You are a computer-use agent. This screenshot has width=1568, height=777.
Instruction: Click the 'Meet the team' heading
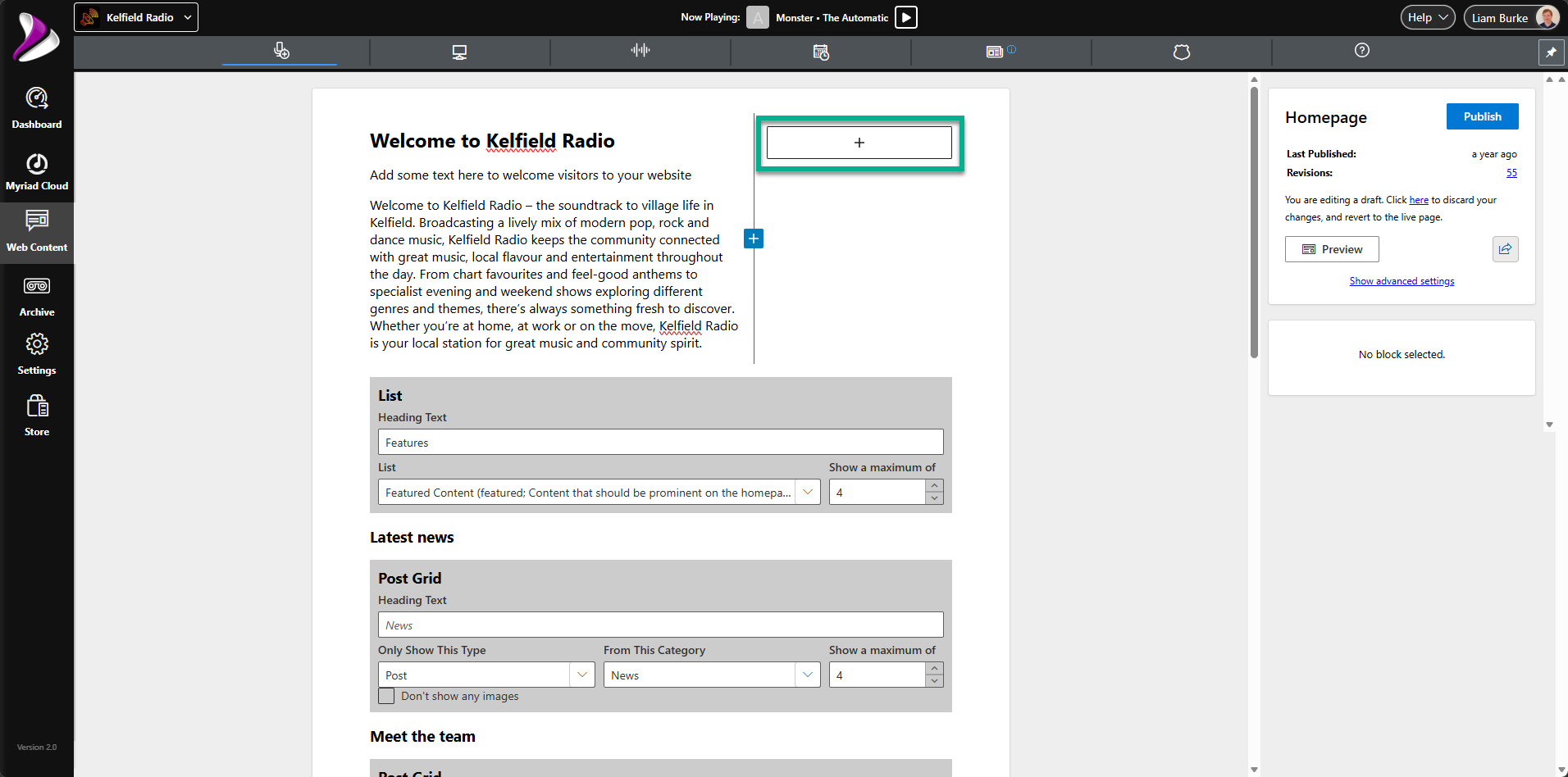point(422,737)
